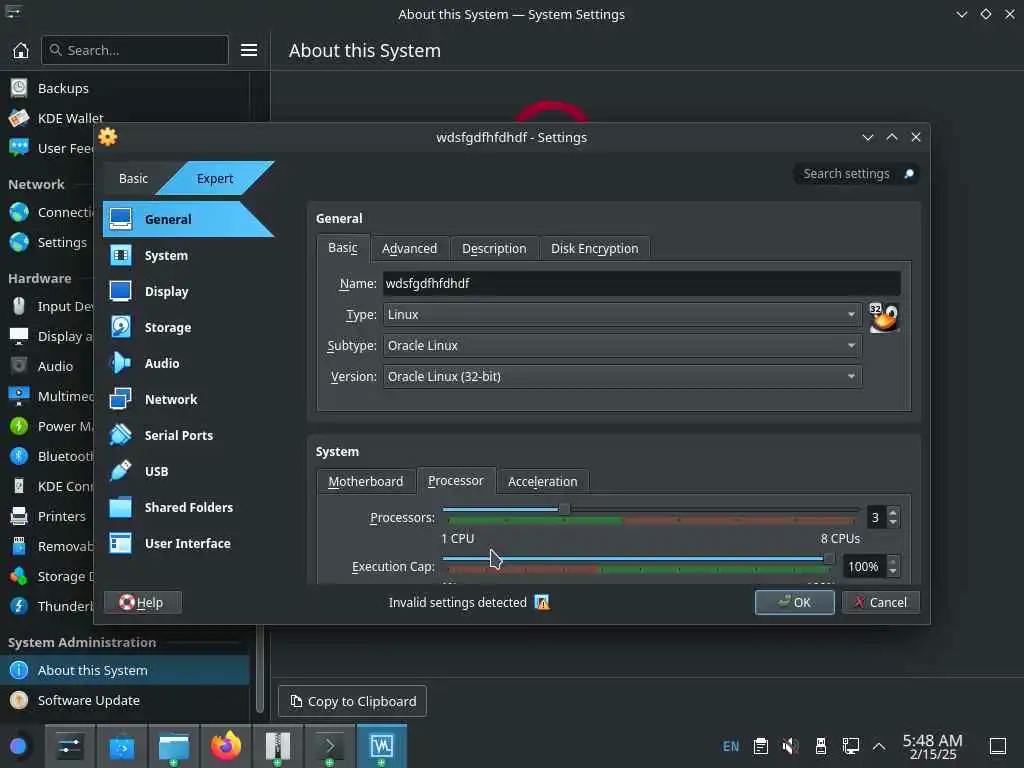Open the Display settings category

coord(188,291)
